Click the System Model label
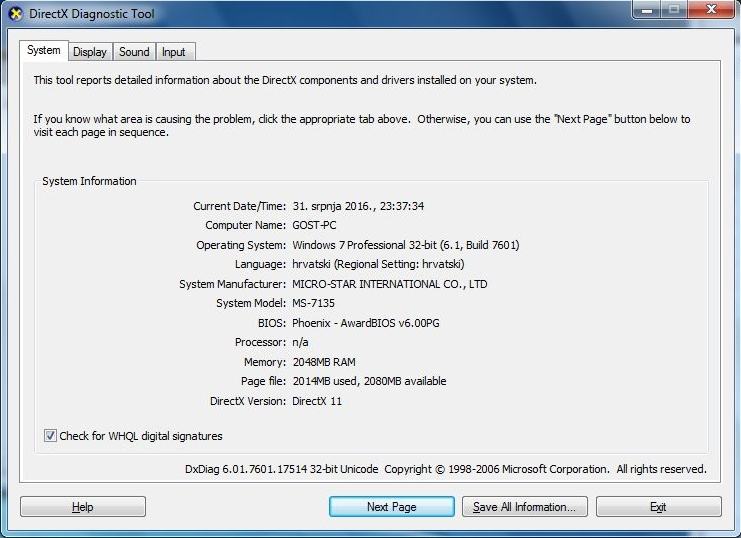Viewport: 741px width, 538px height. (x=251, y=303)
